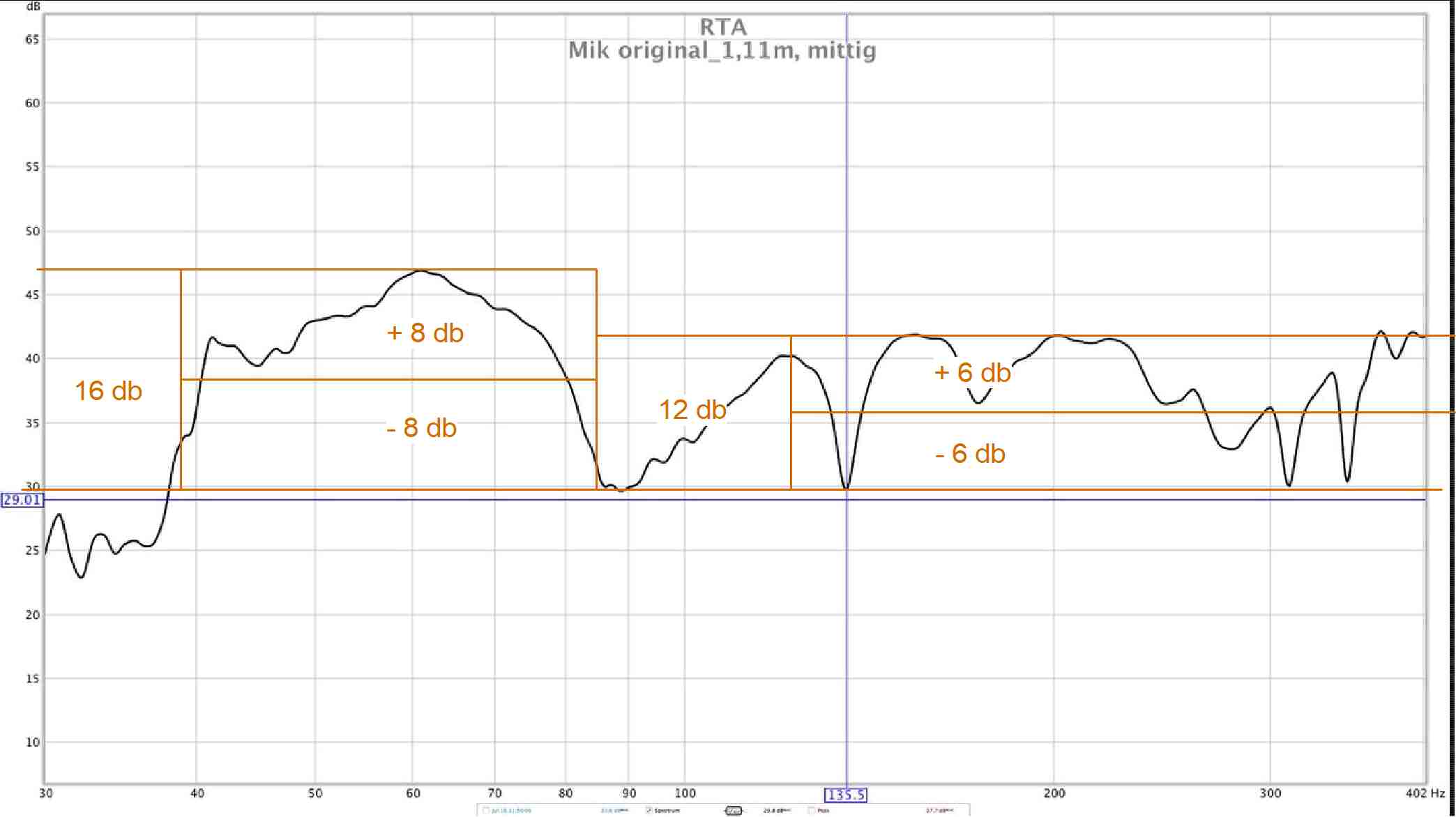Click the '- 6 db' orange annotation
The image size is (1456, 817).
(969, 454)
